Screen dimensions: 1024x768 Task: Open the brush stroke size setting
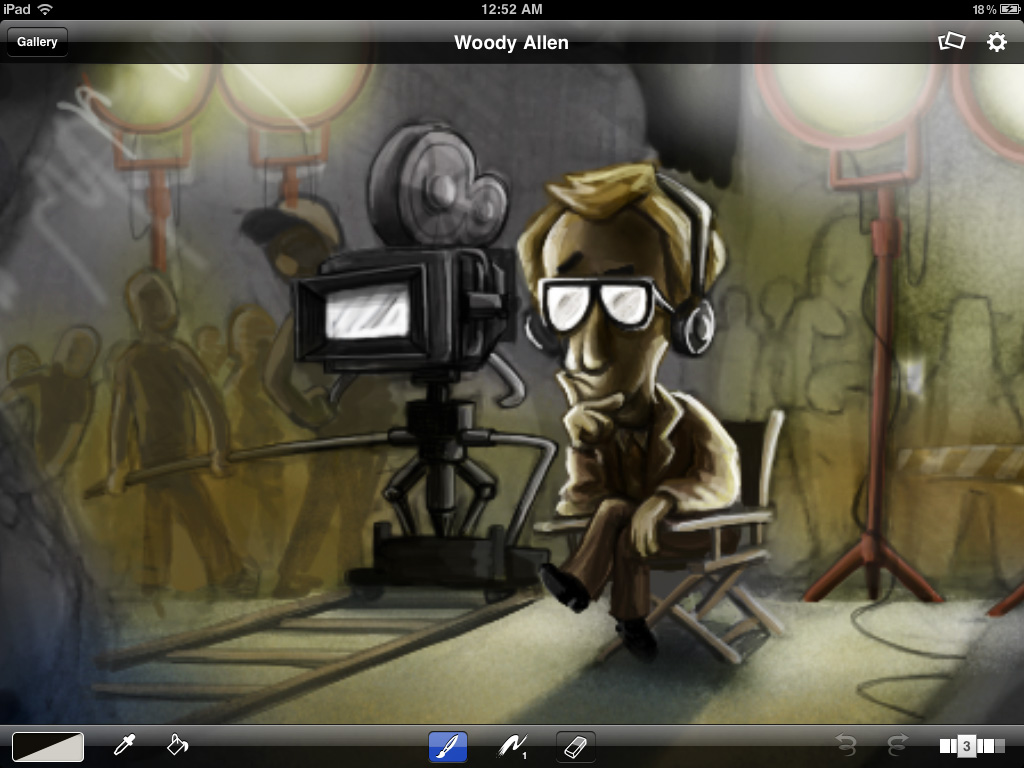click(513, 746)
